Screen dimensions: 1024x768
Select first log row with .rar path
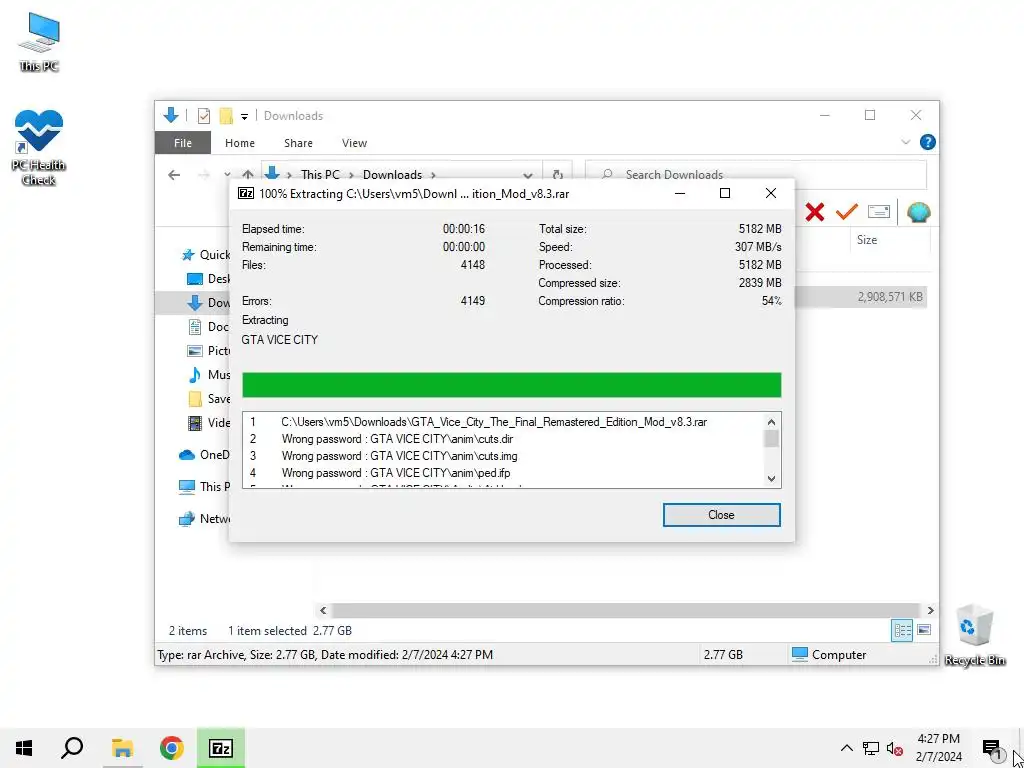pos(503,422)
